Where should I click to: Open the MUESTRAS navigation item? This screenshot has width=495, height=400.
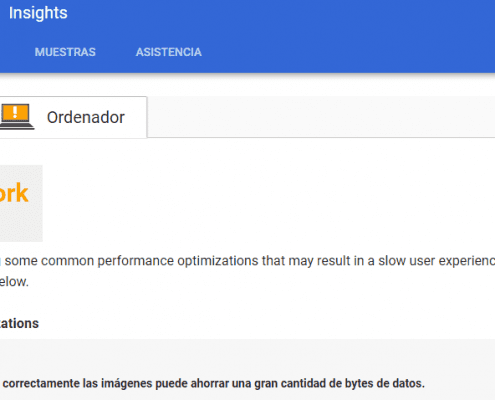point(65,52)
